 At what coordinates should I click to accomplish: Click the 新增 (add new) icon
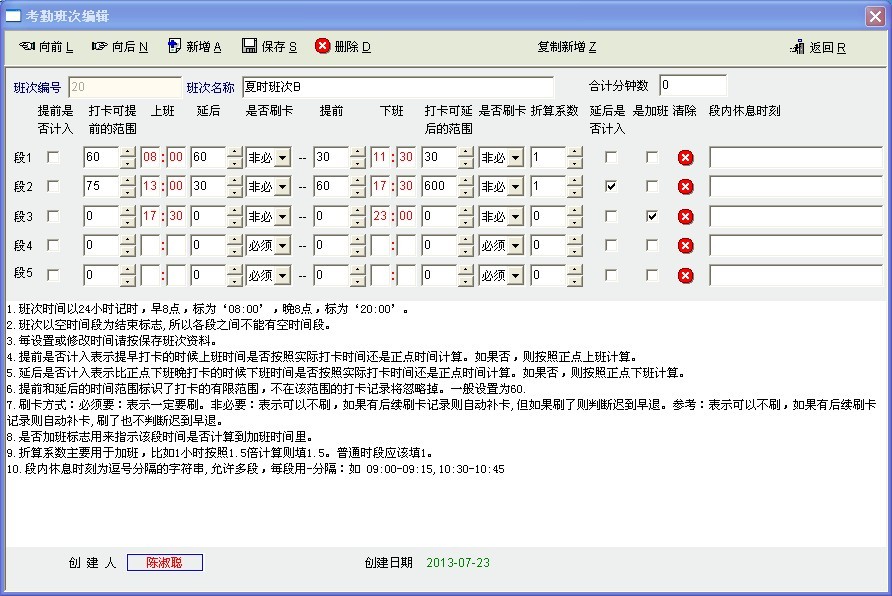point(174,46)
